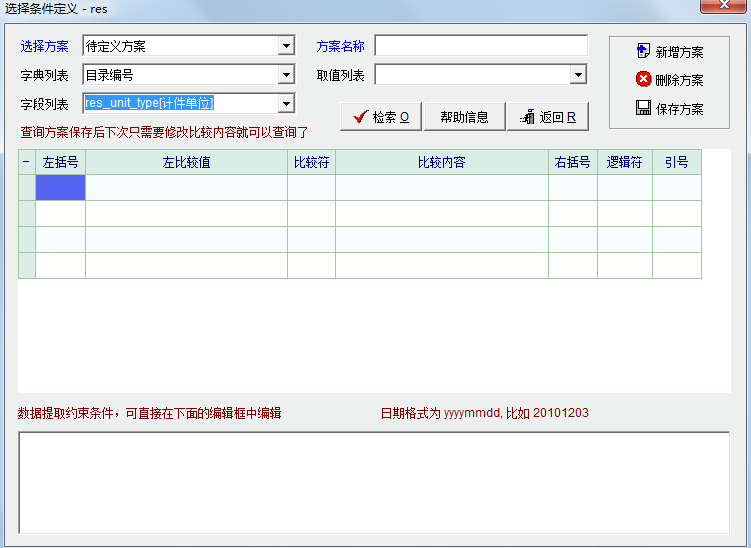The height and width of the screenshot is (548, 751).
Task: Click the first row 比较内容 cell
Action: (441, 188)
